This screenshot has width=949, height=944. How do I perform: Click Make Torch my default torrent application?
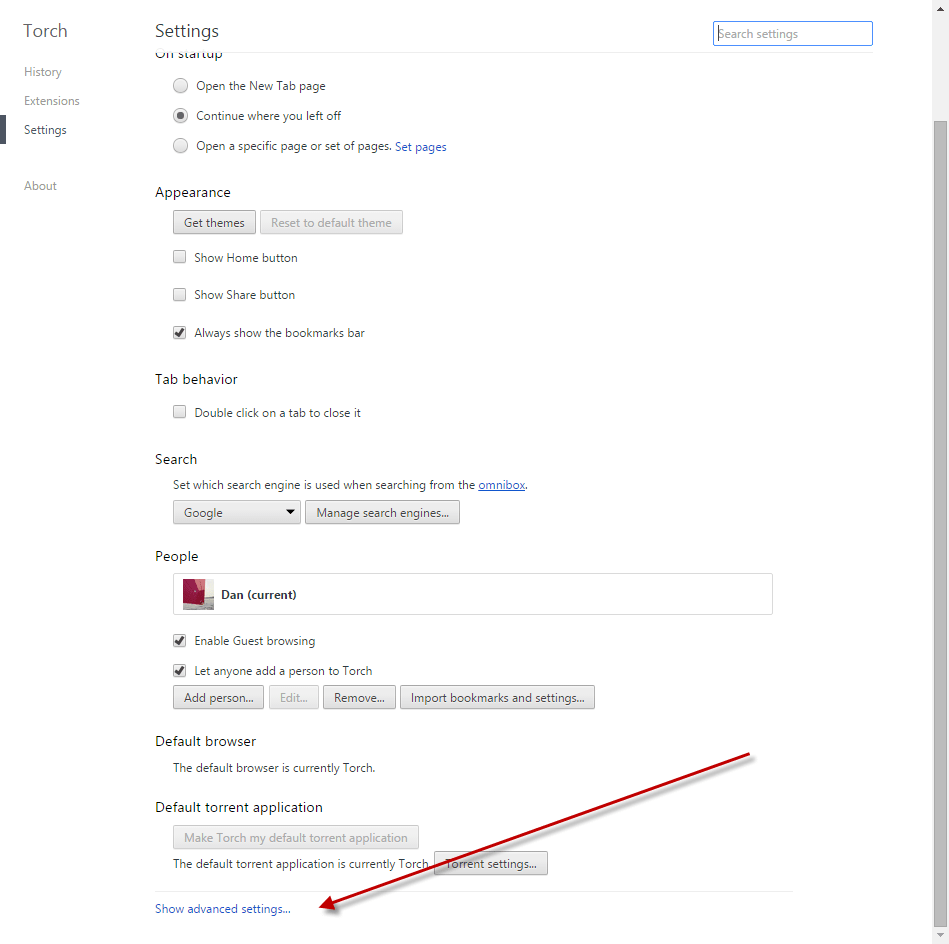[296, 837]
